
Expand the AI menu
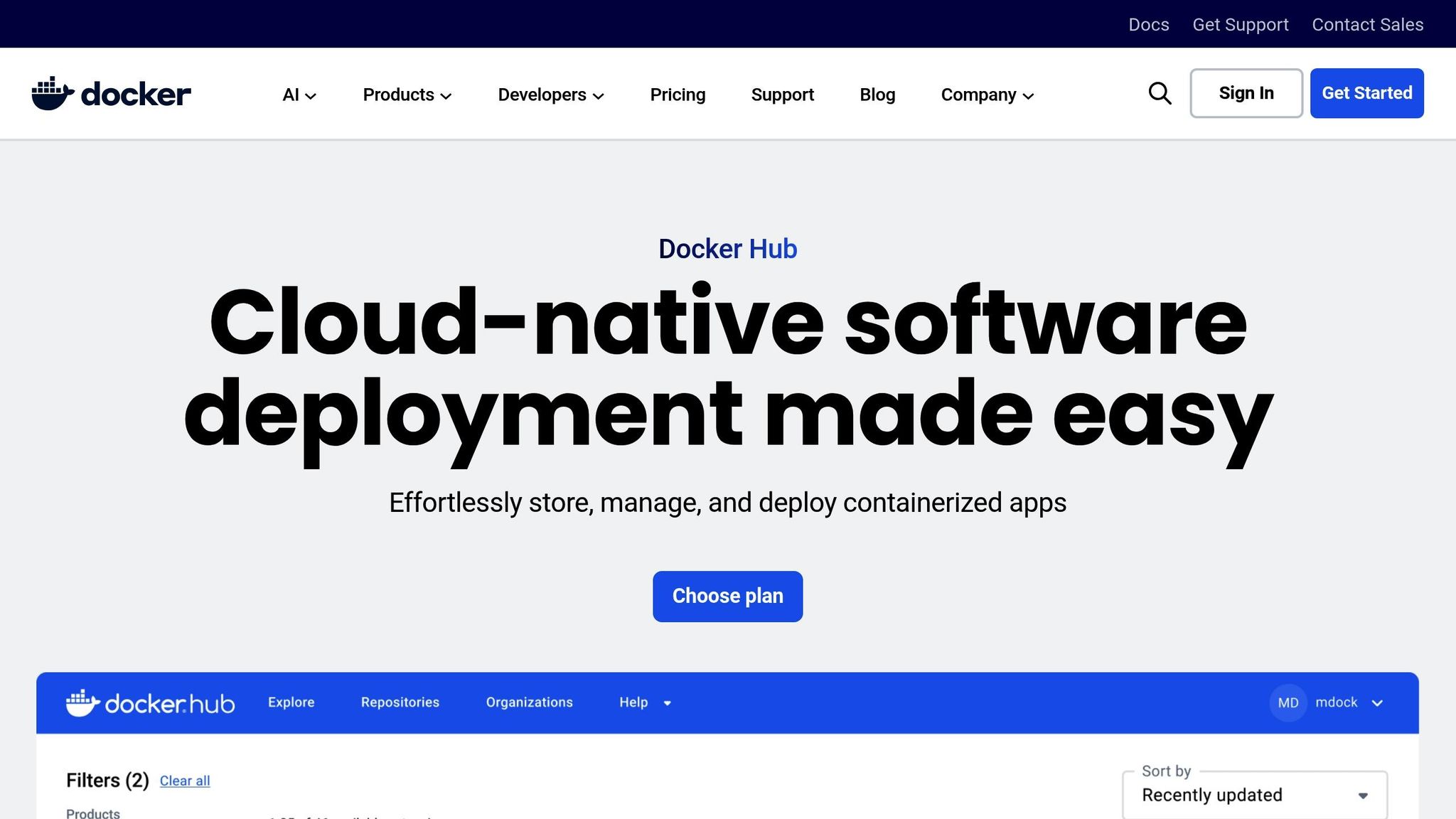299,95
